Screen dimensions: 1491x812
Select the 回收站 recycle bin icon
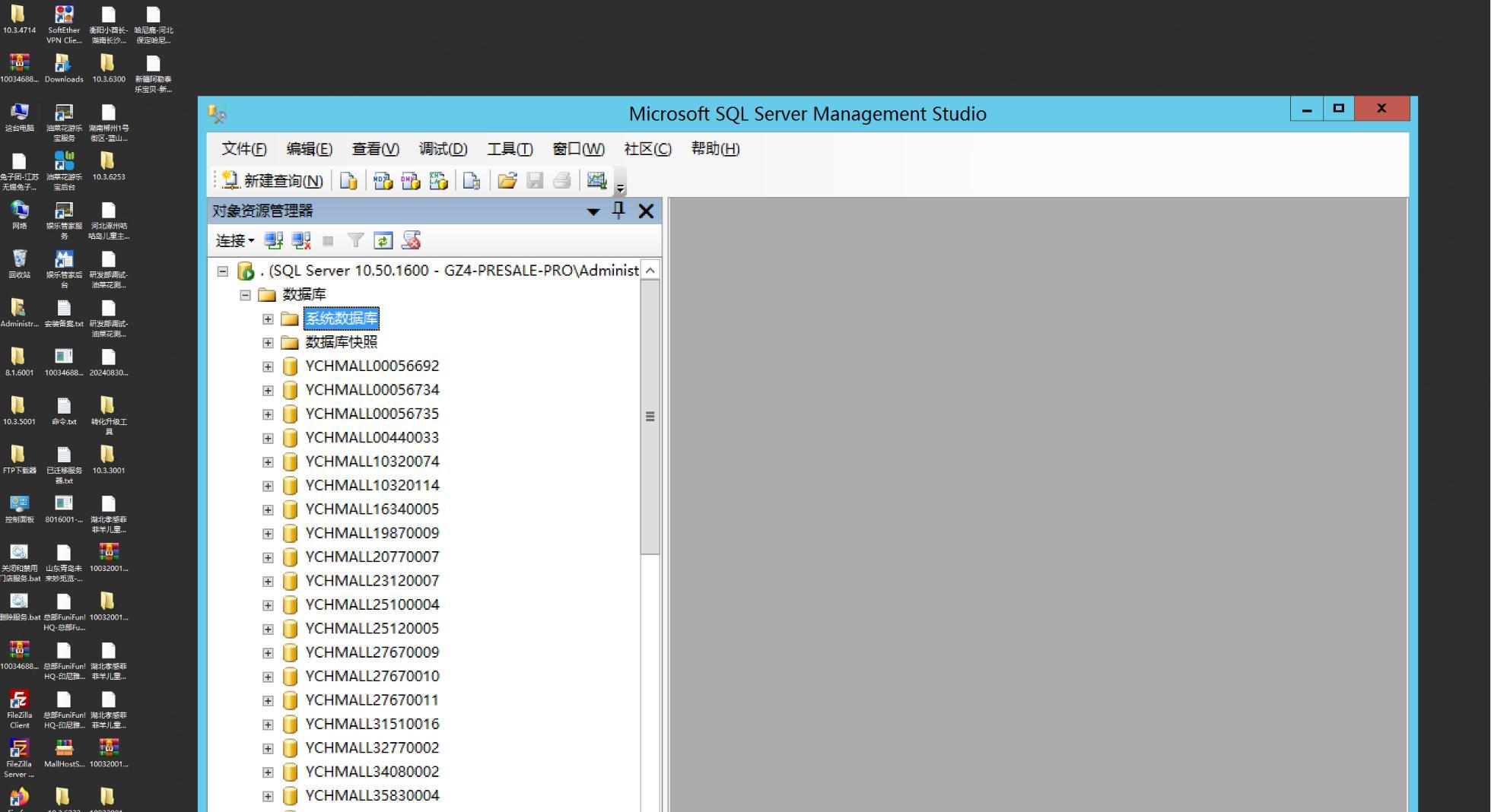pyautogui.click(x=19, y=265)
